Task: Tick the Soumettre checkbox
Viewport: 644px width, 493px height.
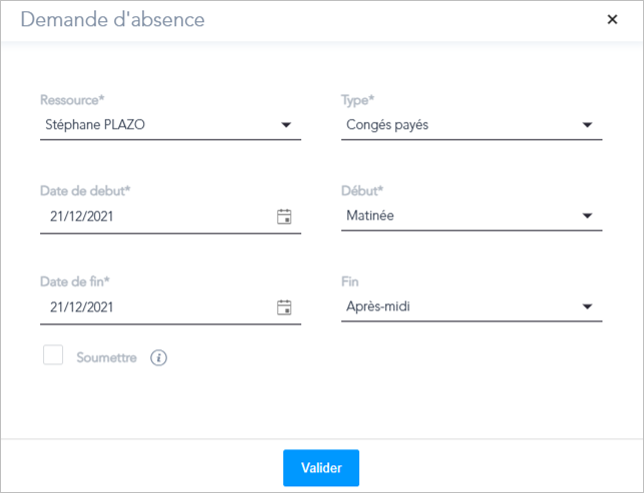Action: click(53, 355)
